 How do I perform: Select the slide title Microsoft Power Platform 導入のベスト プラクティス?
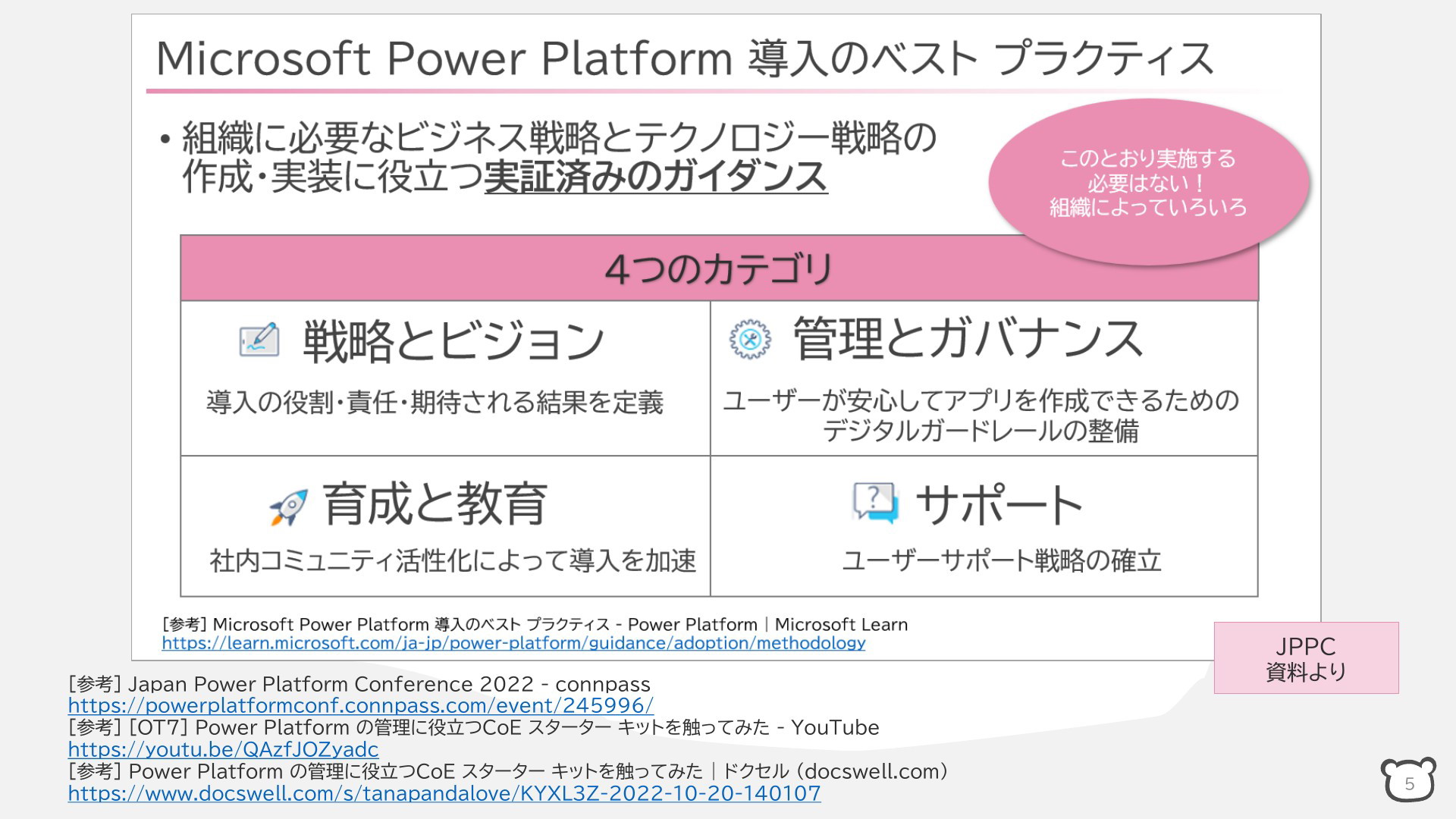click(x=685, y=58)
